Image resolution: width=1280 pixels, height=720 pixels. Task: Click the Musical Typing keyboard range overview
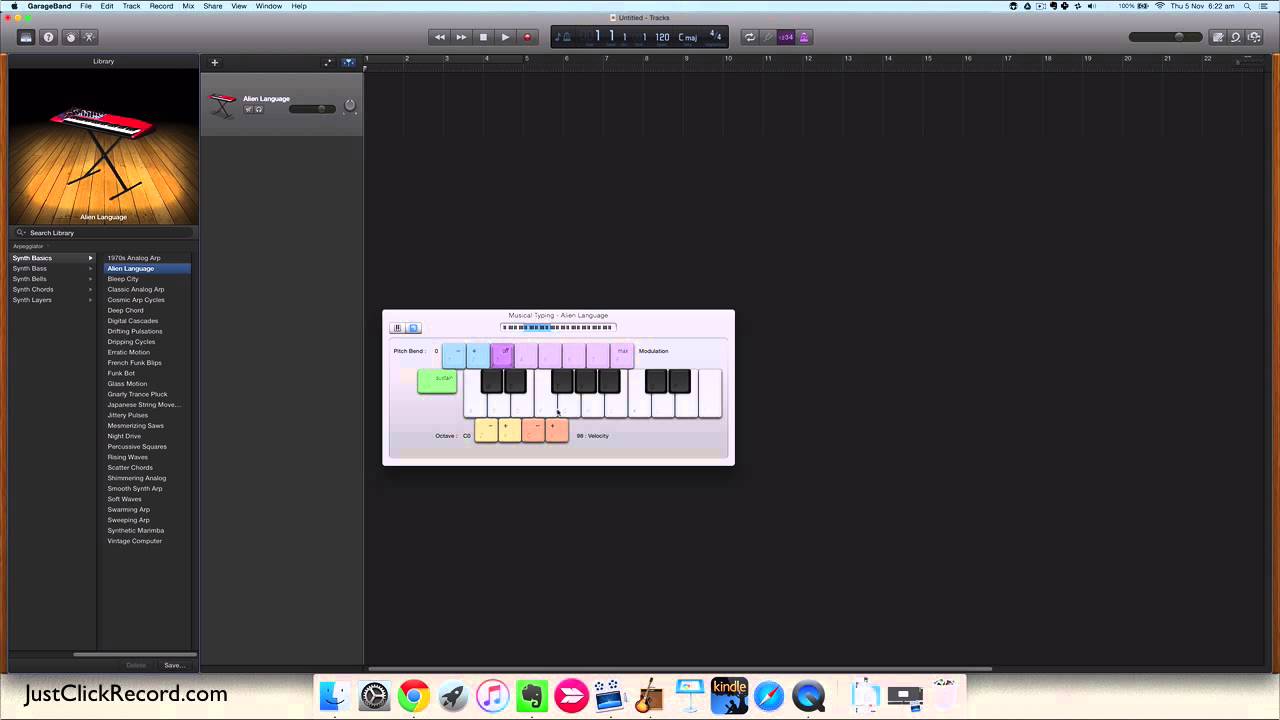tap(558, 327)
